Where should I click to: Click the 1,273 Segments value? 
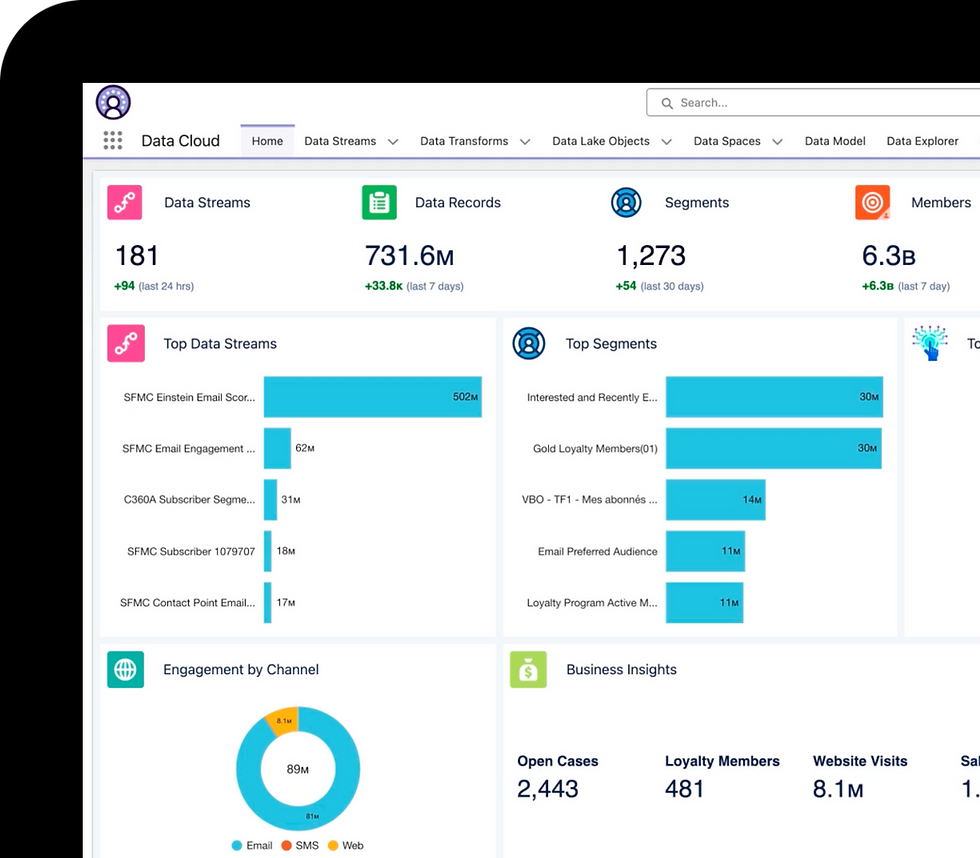[x=651, y=256]
